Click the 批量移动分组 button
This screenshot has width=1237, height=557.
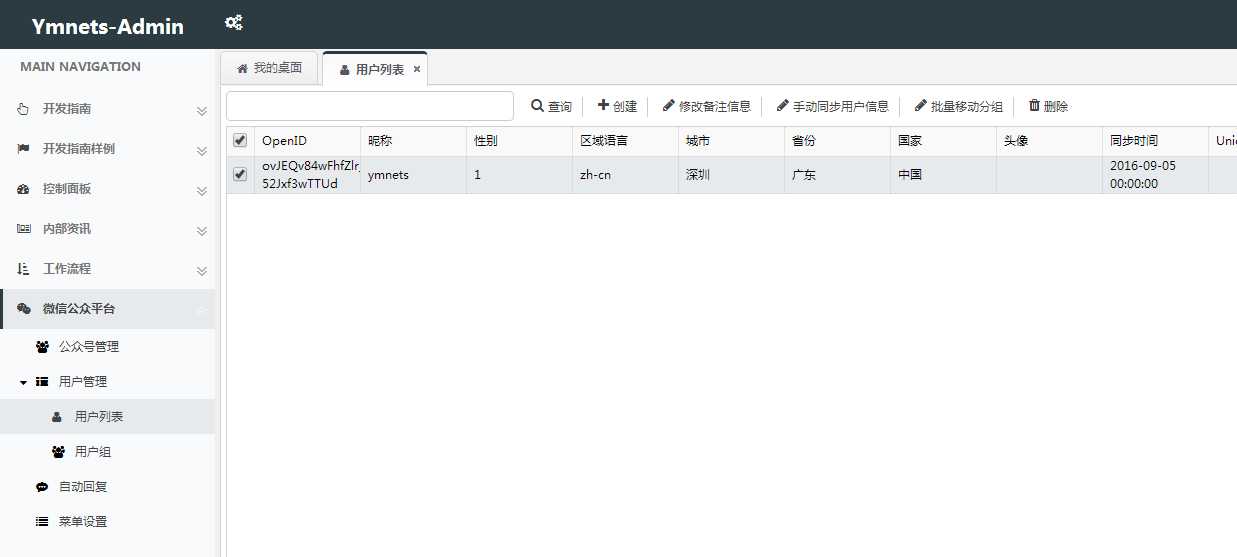click(x=958, y=106)
